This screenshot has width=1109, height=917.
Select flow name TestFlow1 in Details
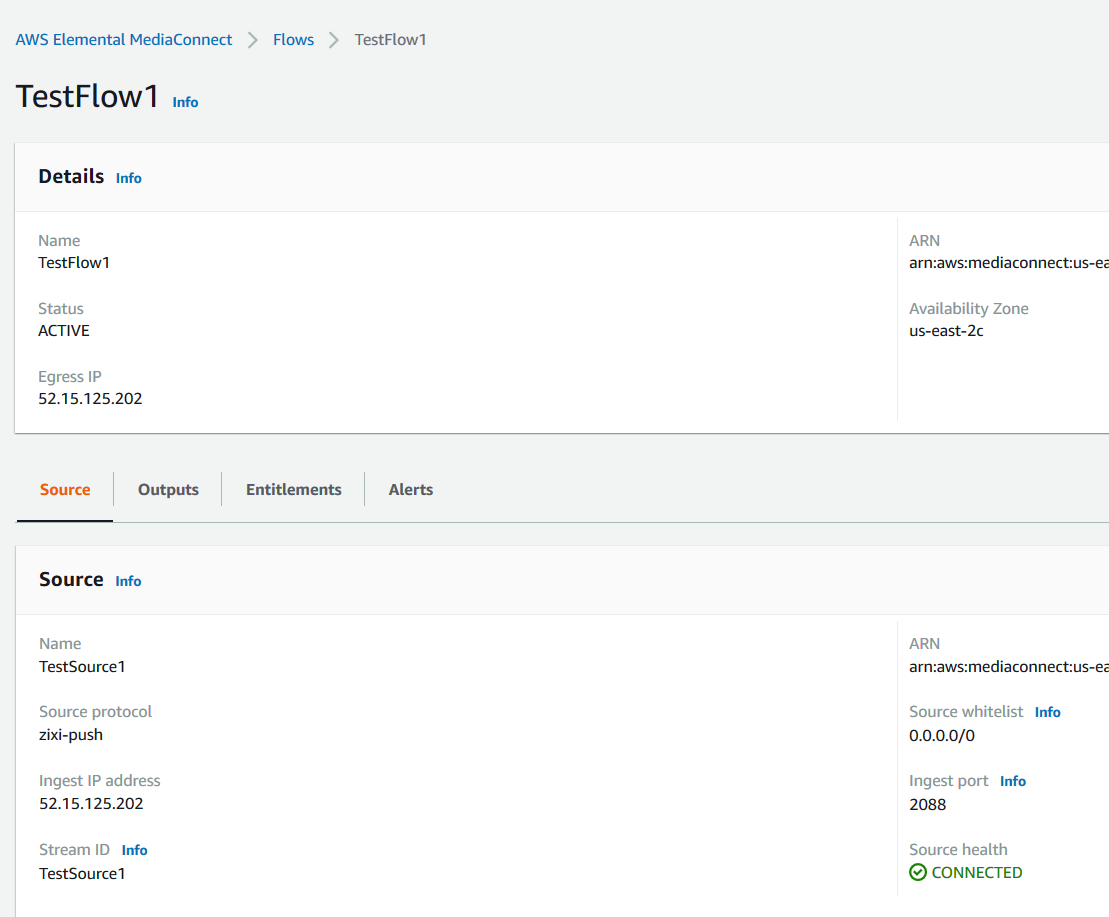tap(74, 263)
